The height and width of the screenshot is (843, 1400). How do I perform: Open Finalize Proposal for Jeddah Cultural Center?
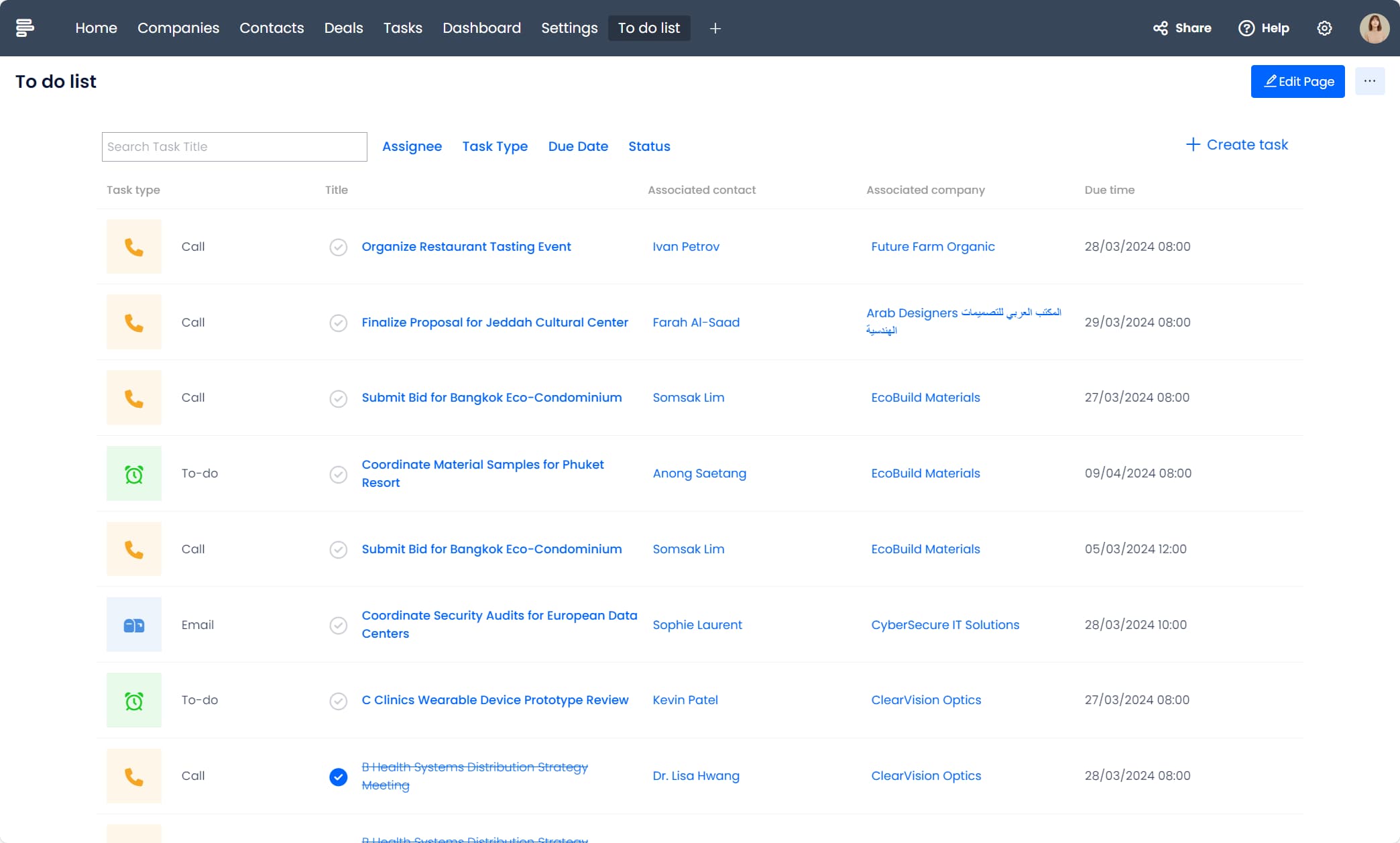[x=495, y=323]
